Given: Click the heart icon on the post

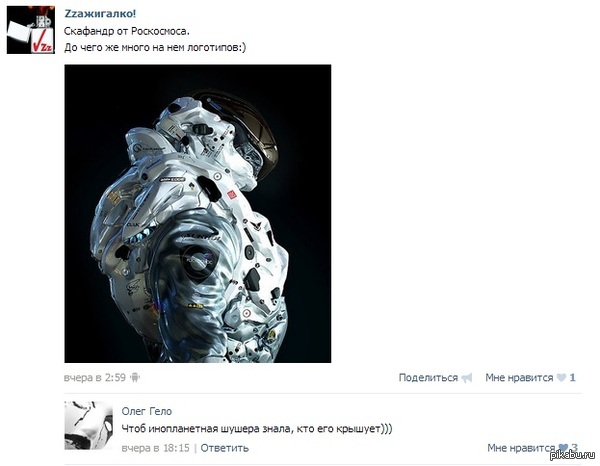Looking at the screenshot, I should (561, 378).
